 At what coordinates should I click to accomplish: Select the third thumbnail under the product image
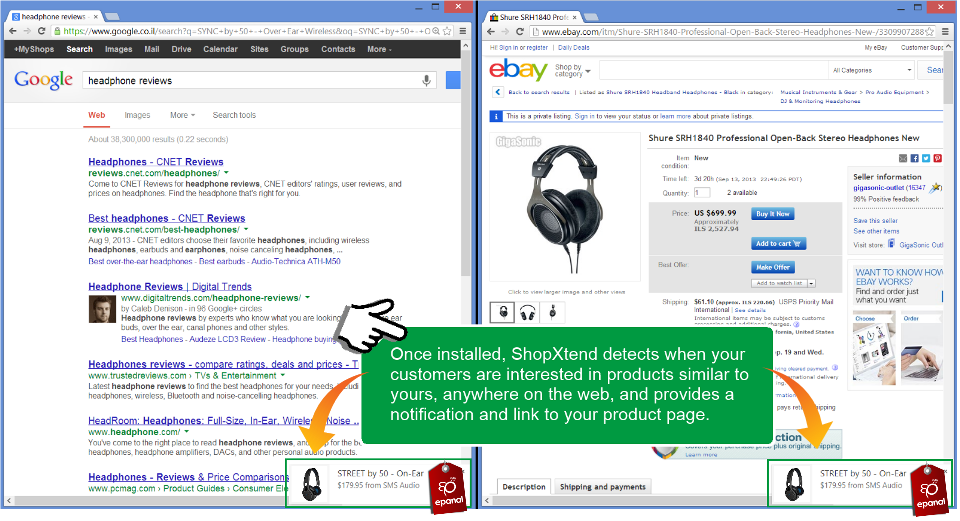[552, 312]
